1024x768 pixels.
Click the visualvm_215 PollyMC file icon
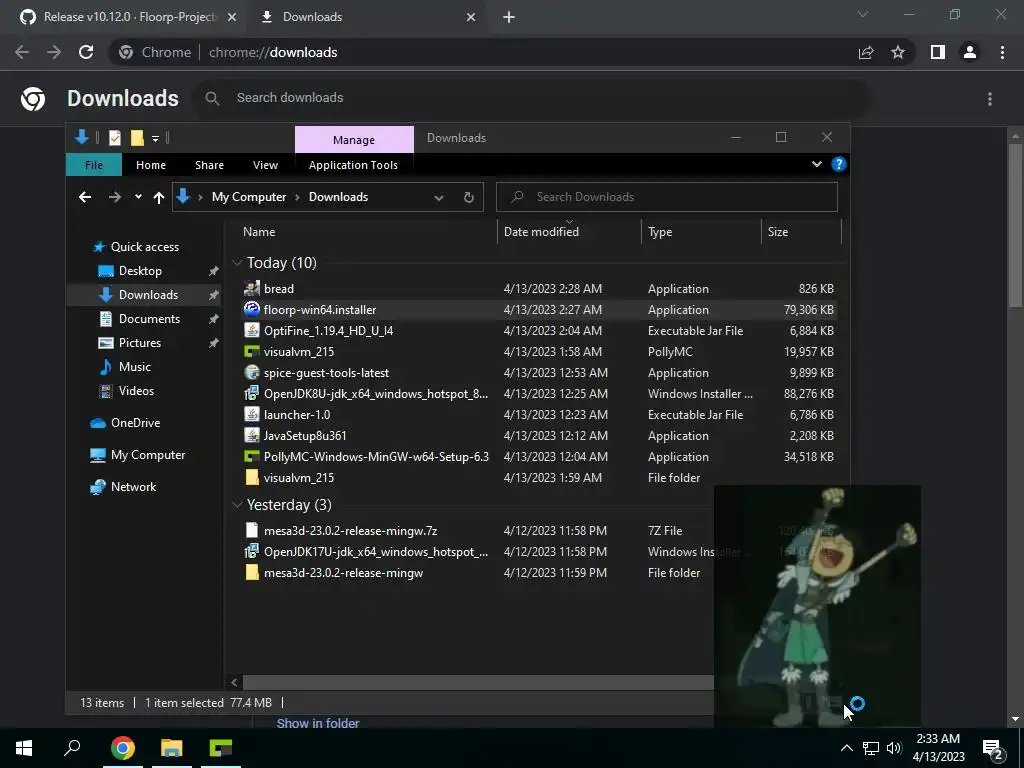251,351
